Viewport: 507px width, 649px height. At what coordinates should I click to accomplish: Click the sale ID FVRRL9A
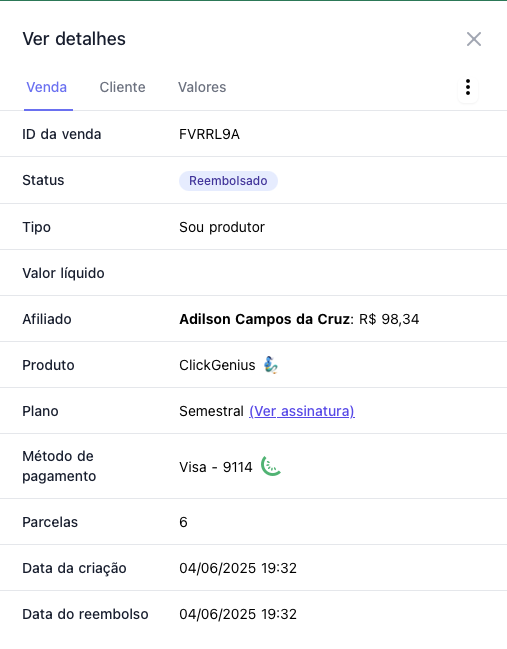209,135
